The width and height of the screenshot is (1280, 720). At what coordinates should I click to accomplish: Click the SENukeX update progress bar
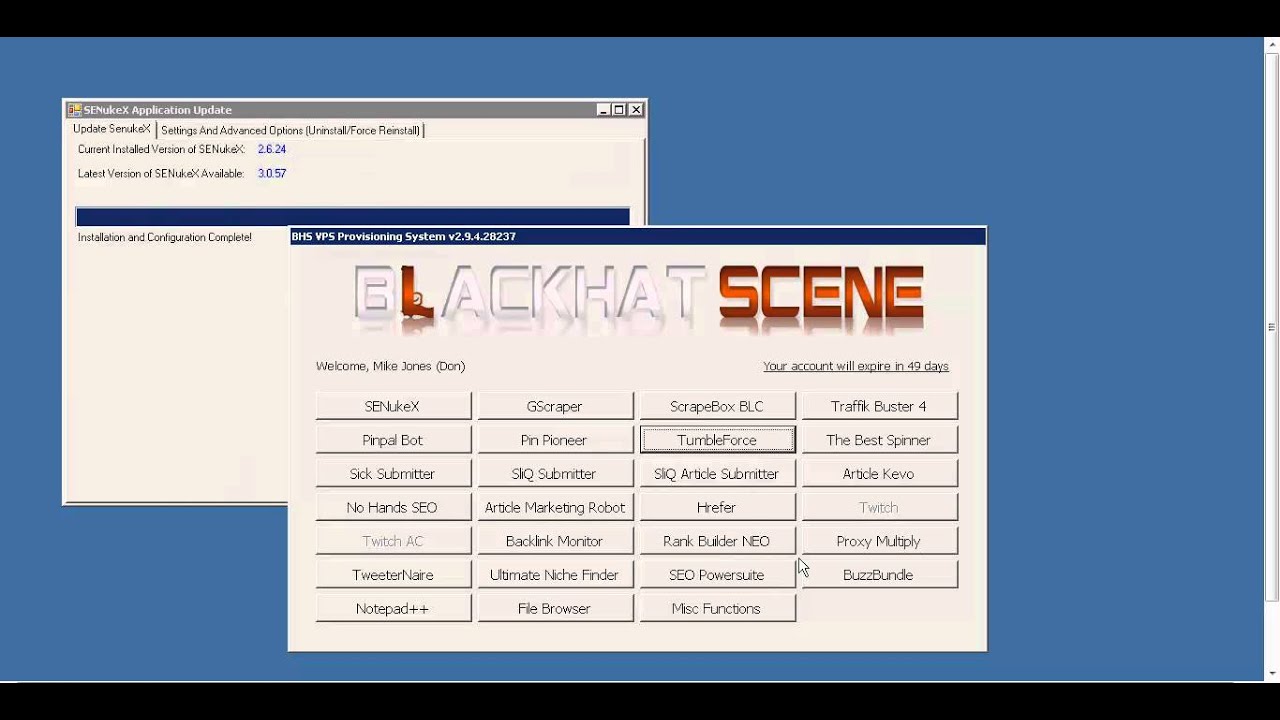[x=352, y=216]
